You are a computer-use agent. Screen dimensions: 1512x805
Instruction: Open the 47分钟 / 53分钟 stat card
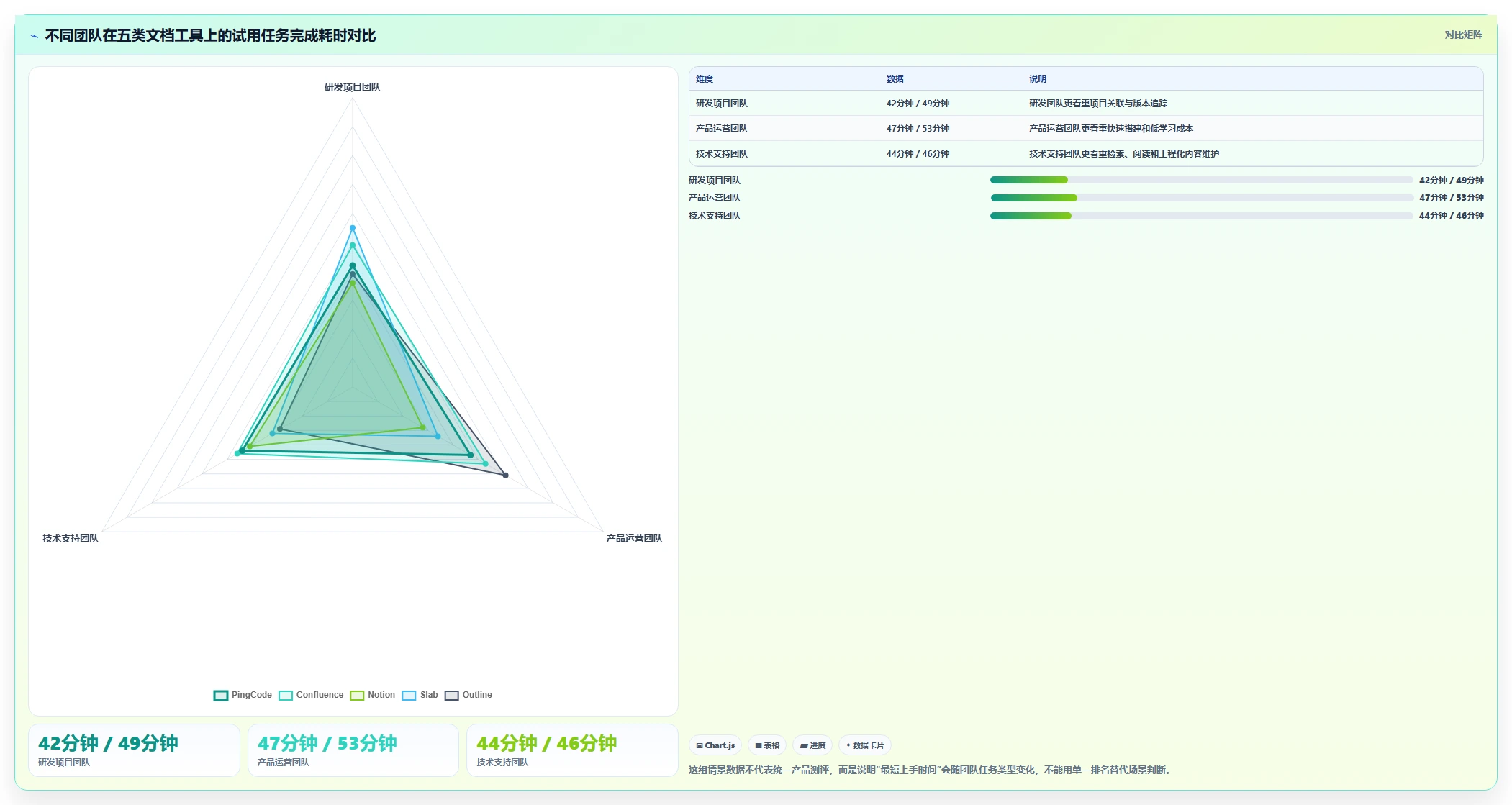click(x=353, y=750)
